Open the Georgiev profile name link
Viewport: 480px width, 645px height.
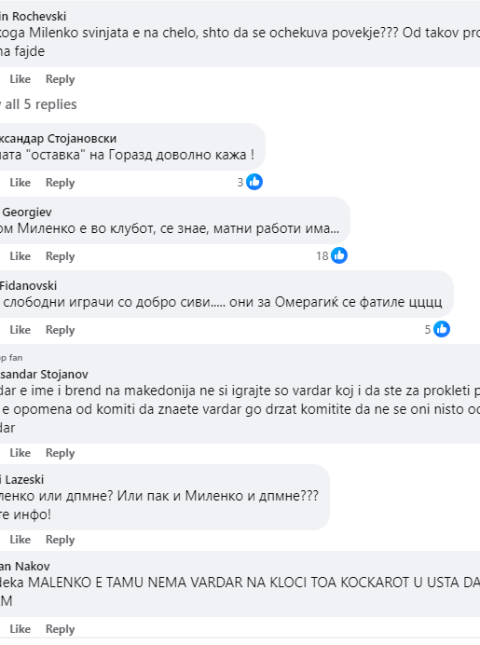(x=26, y=212)
